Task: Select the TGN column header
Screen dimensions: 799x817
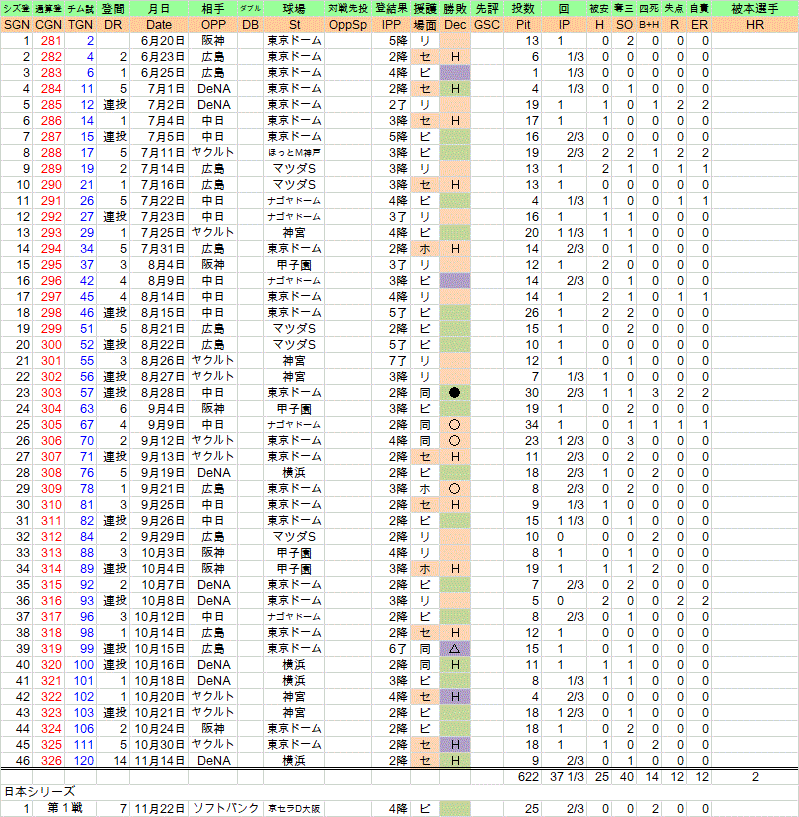Action: point(80,25)
